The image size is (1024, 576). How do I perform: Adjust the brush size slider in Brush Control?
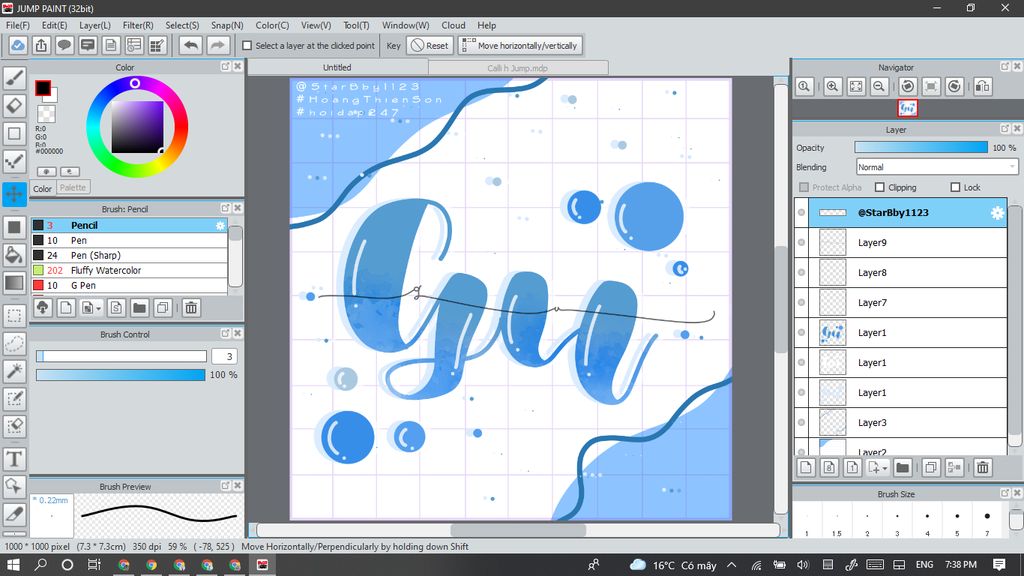click(121, 356)
